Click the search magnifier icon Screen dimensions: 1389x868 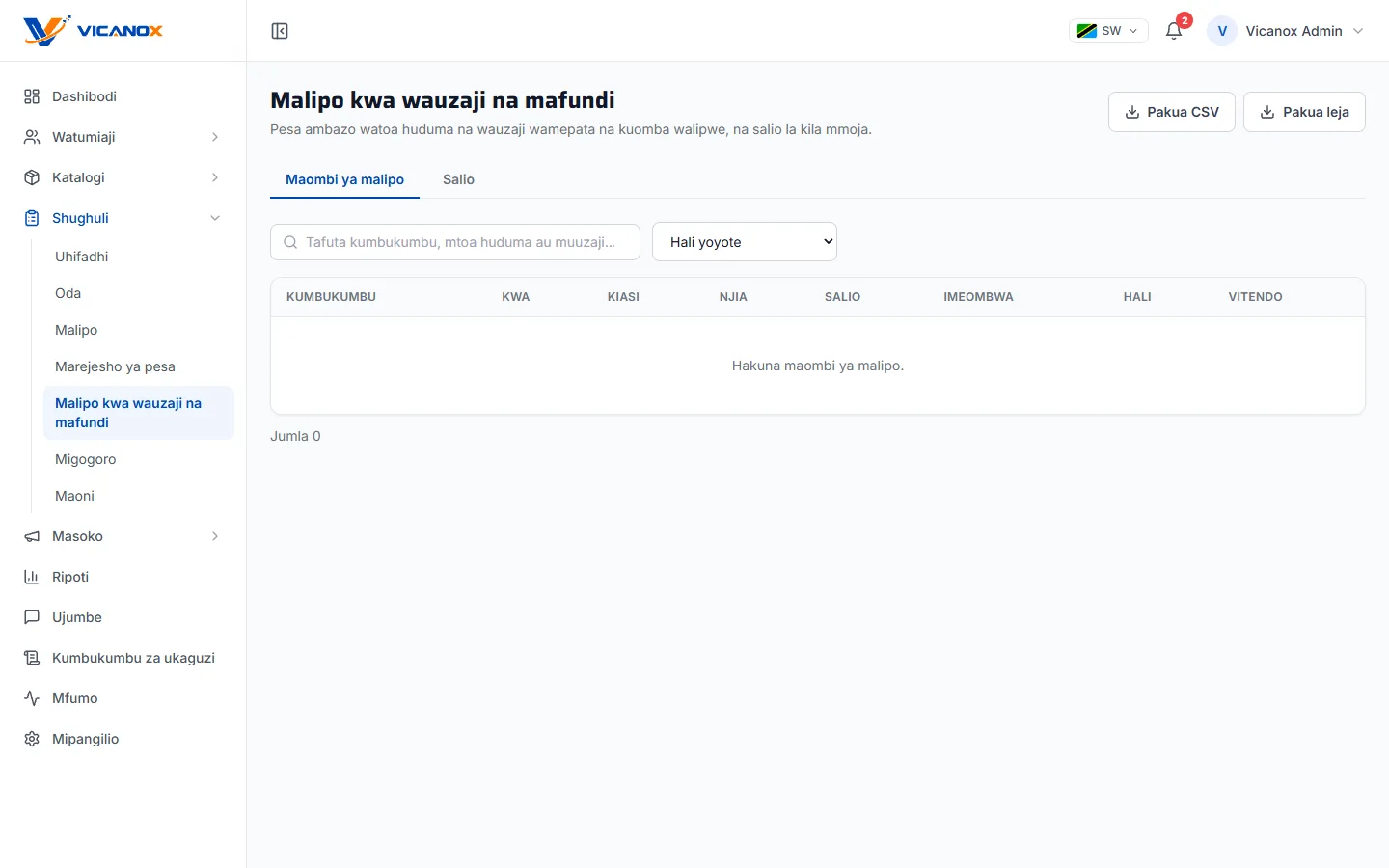click(290, 242)
